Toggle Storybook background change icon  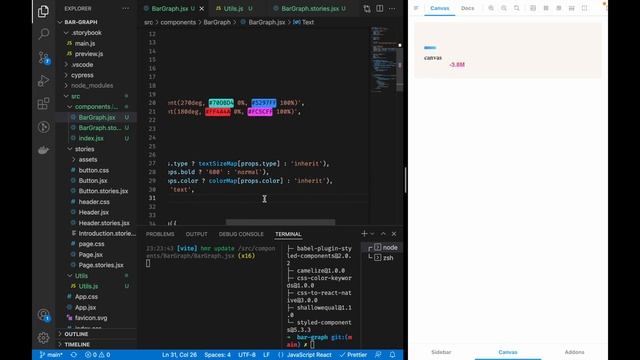pyautogui.click(x=533, y=8)
